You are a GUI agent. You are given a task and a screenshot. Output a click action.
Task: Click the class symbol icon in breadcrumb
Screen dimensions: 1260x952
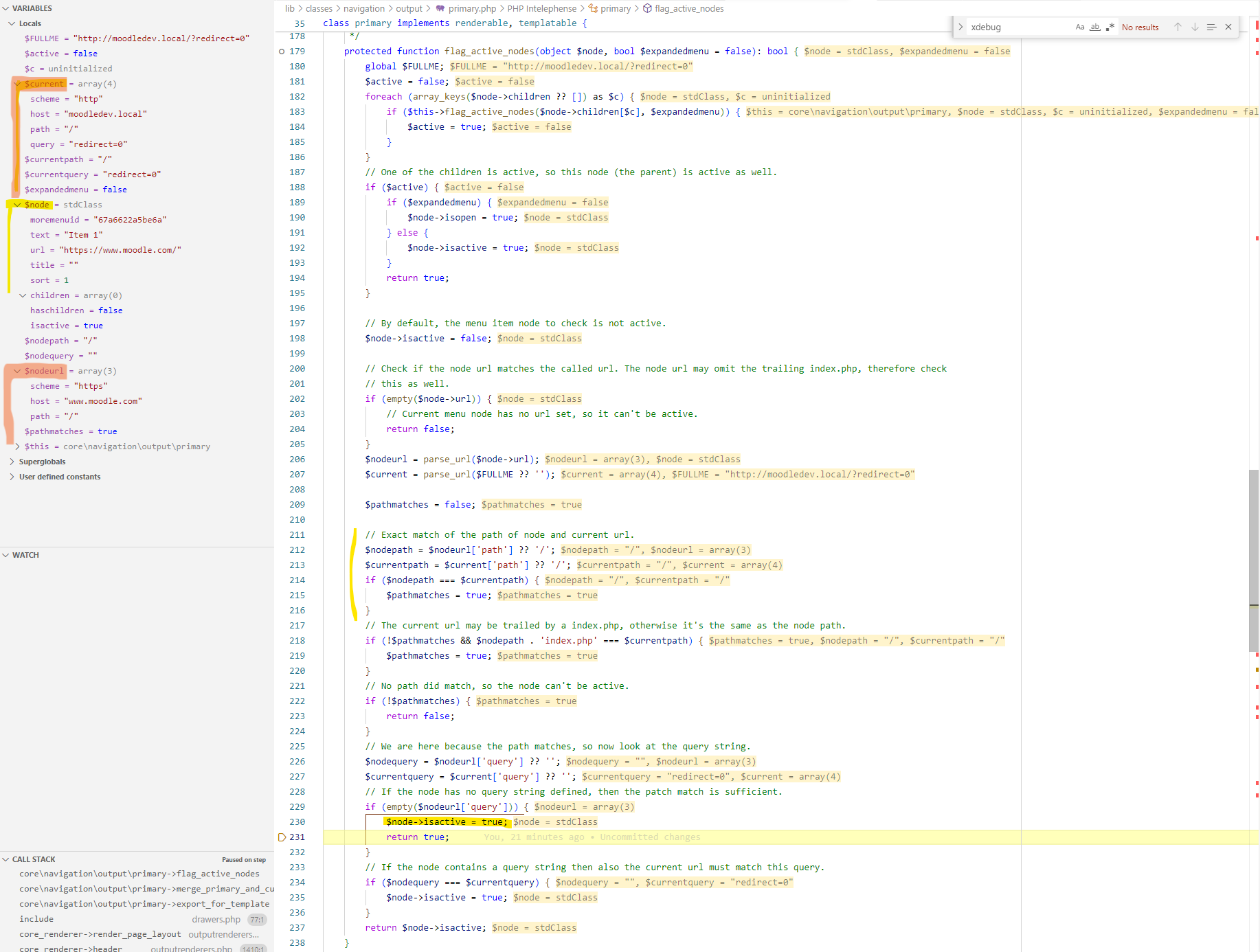pos(593,8)
